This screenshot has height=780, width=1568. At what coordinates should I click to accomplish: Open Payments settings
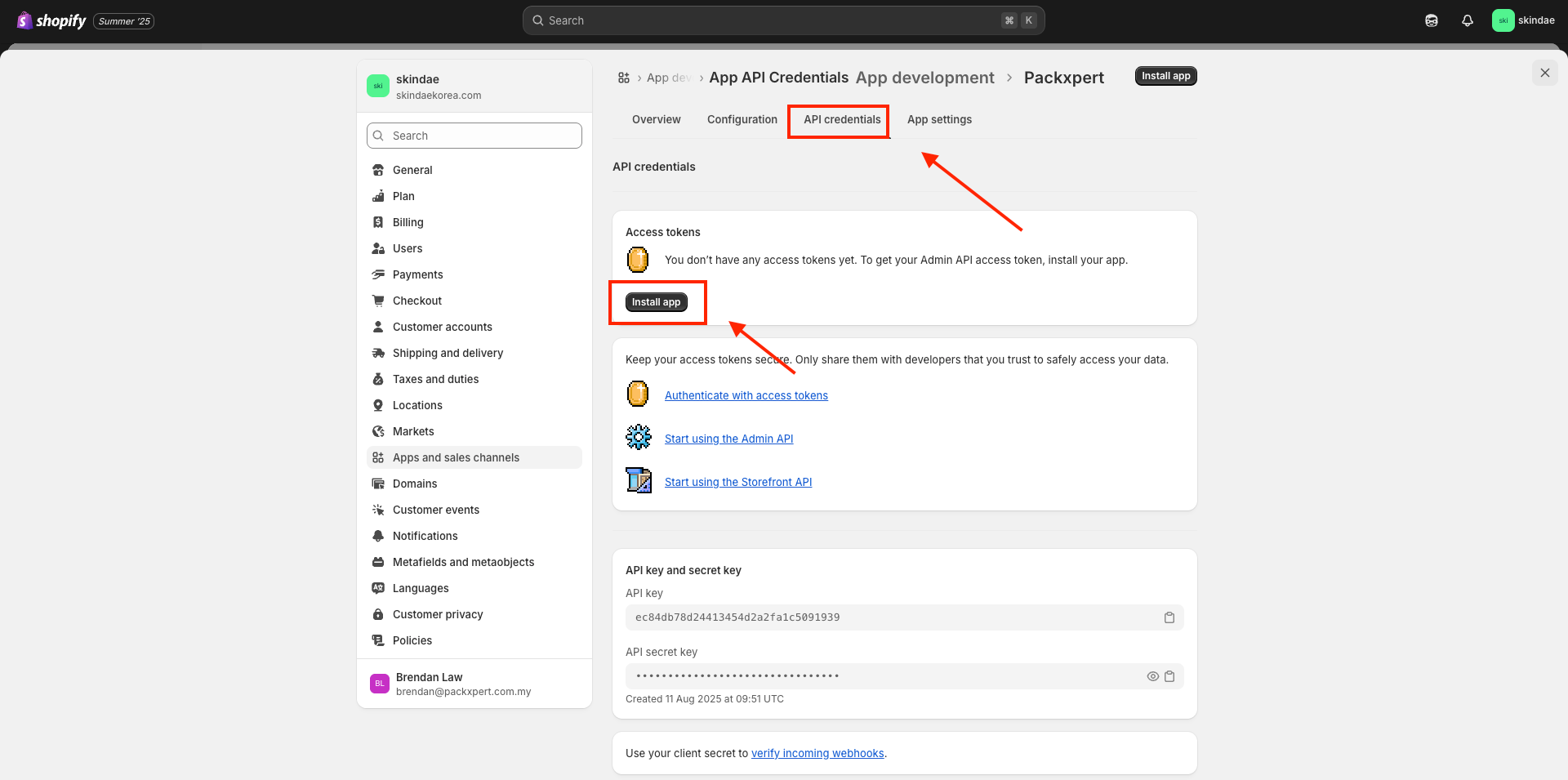(474, 274)
